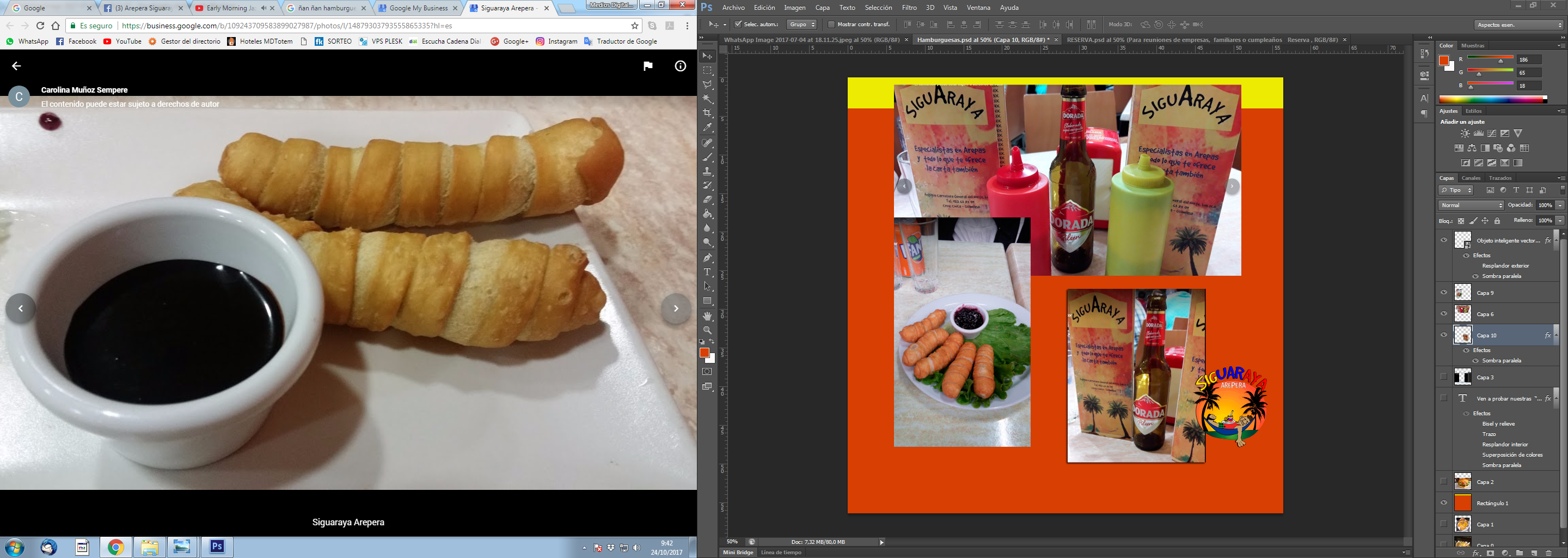This screenshot has width=1568, height=558.
Task: Go to next photo in Google viewer
Action: point(675,309)
